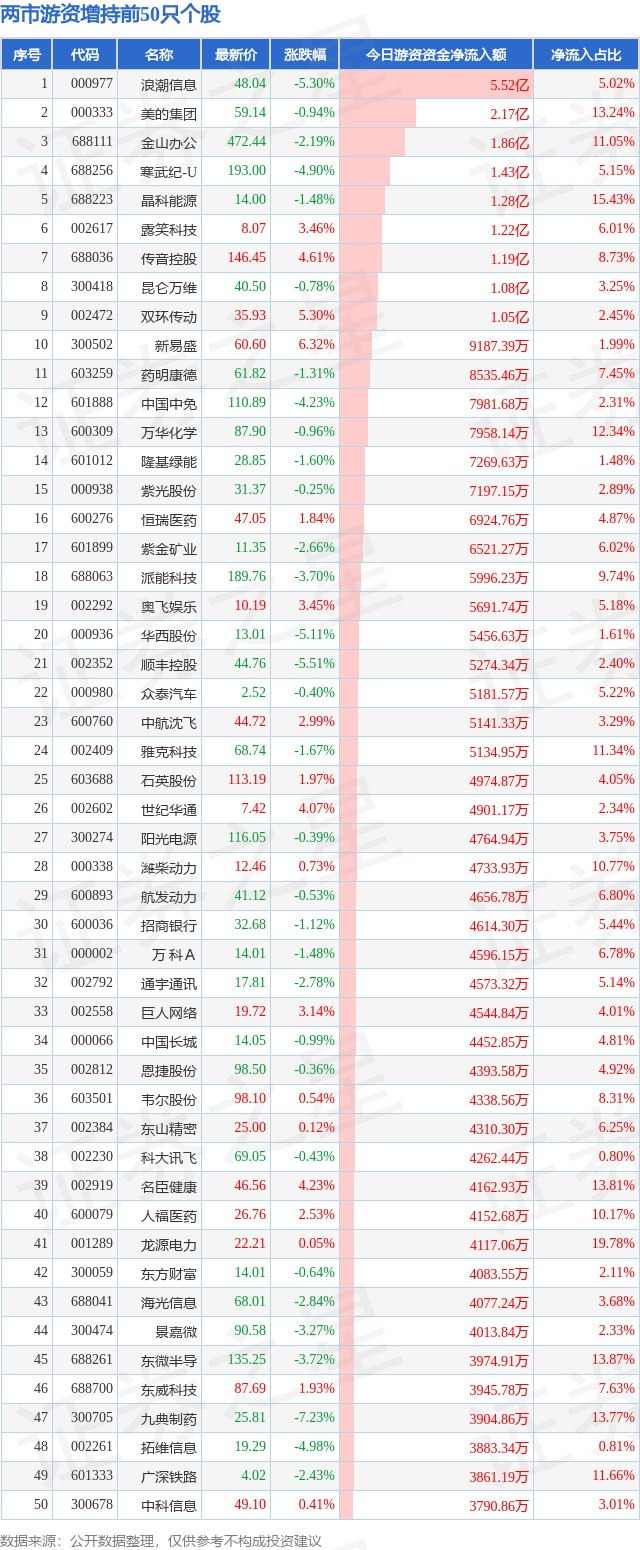Click net inflow value 1.28亿
640x1550 pixels.
[x=509, y=201]
